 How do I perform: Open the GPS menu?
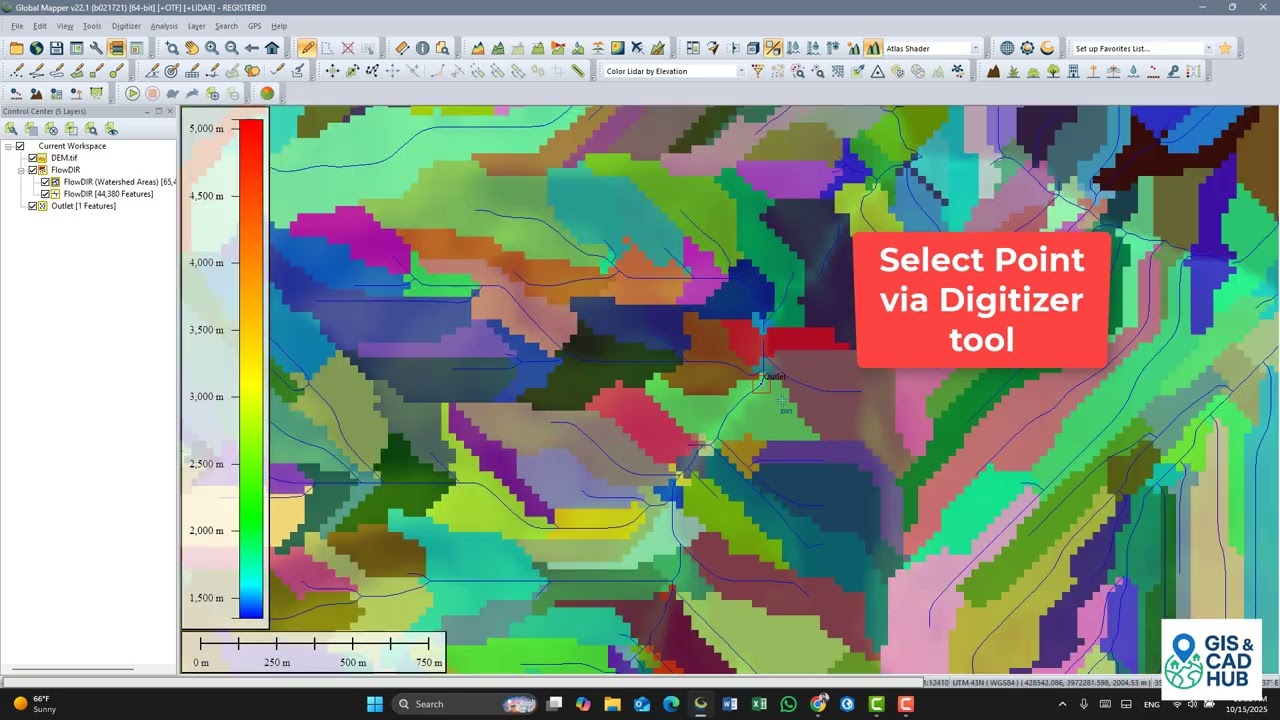[x=255, y=26]
